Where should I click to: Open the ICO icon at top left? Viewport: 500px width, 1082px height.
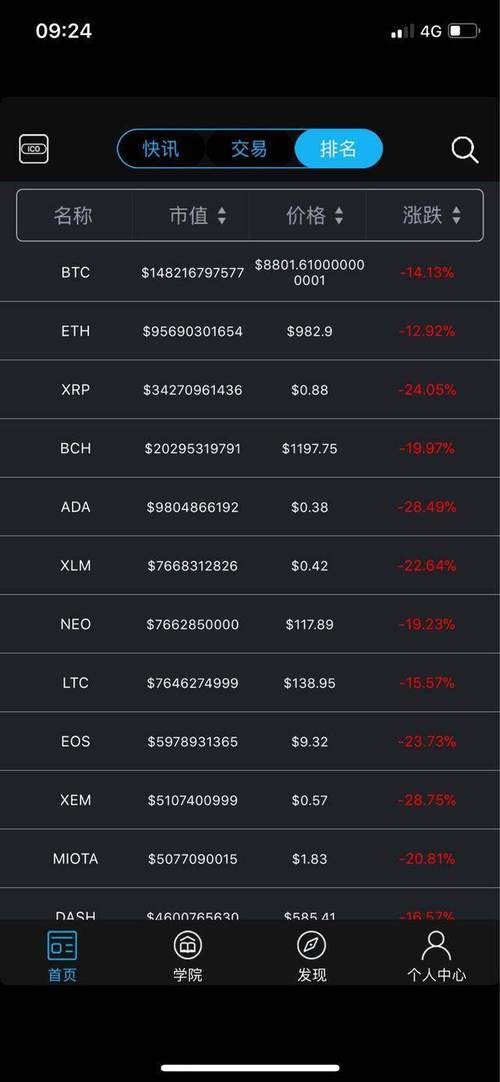(x=34, y=148)
